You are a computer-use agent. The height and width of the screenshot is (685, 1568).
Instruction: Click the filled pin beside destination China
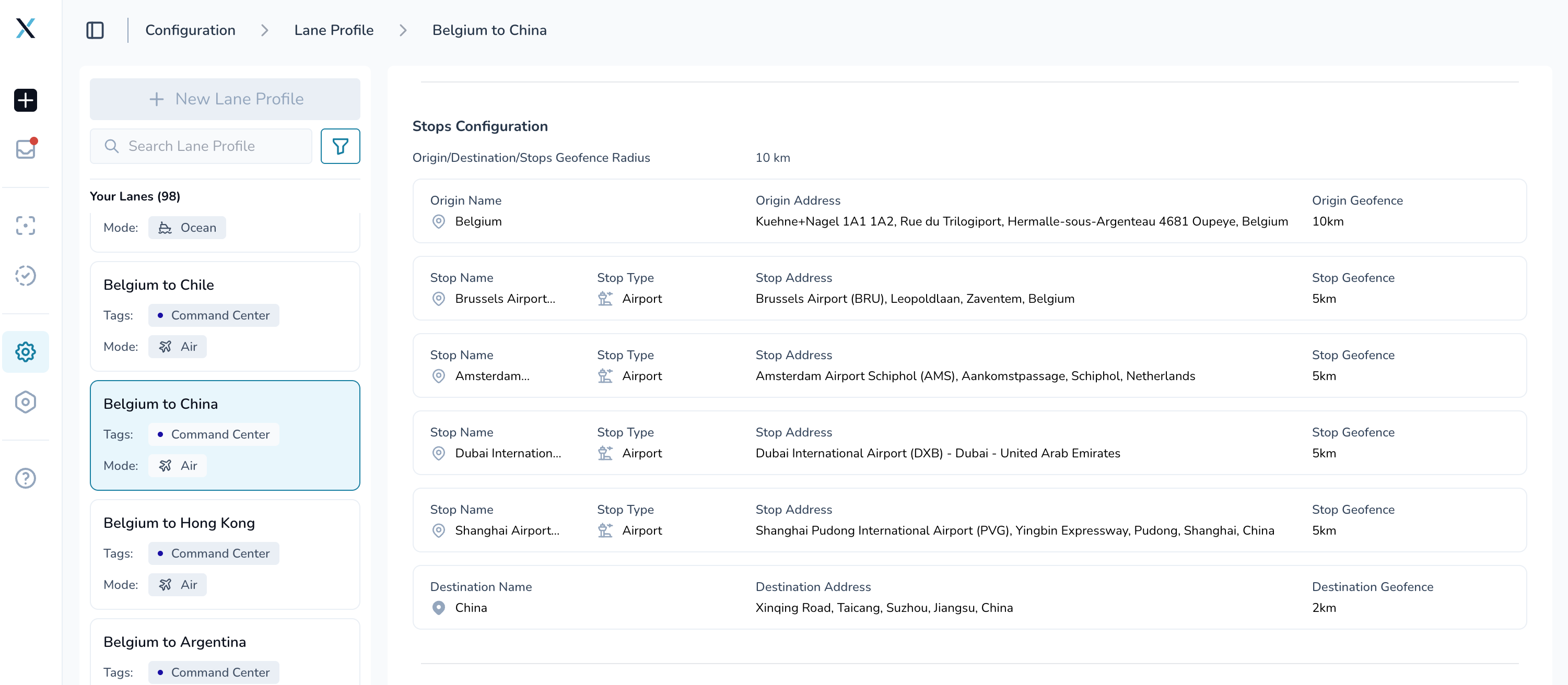438,608
